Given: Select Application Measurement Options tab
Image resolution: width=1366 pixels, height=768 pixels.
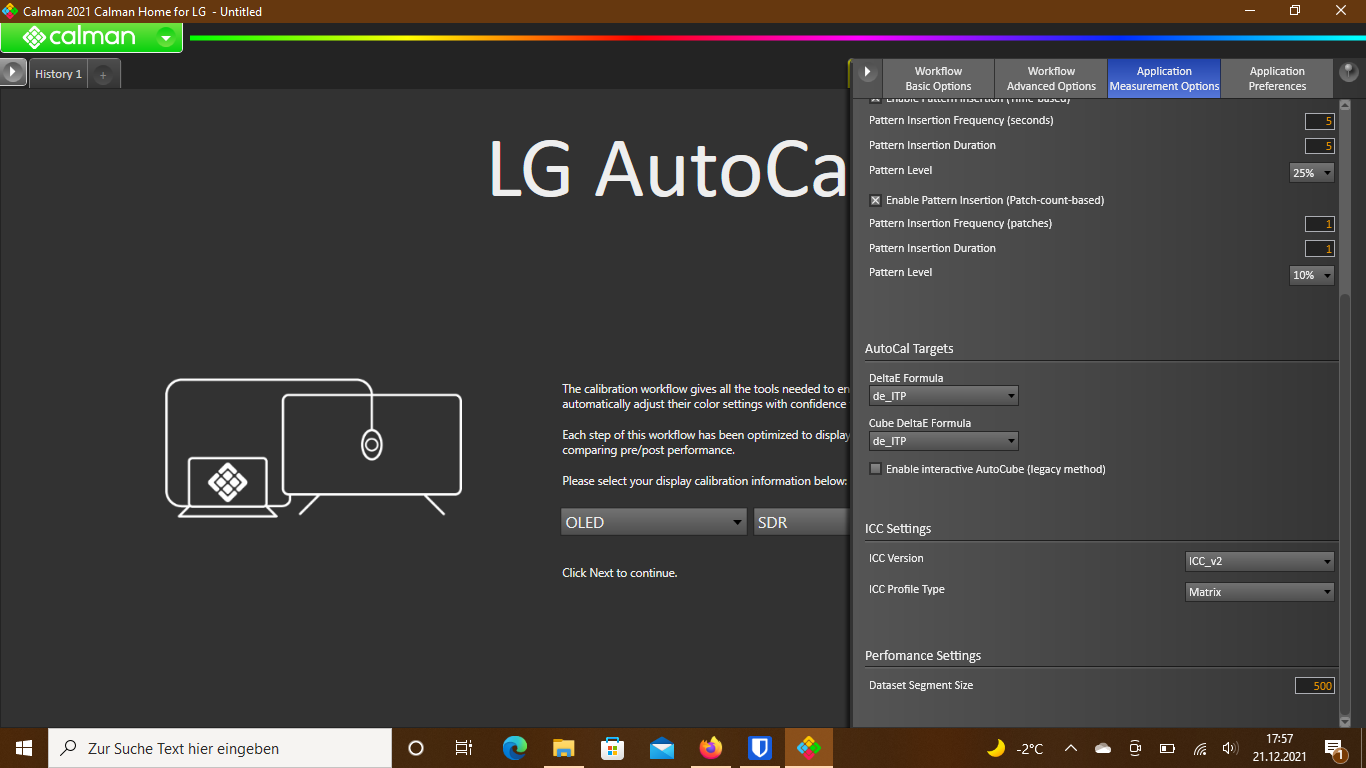Looking at the screenshot, I should (x=1164, y=78).
